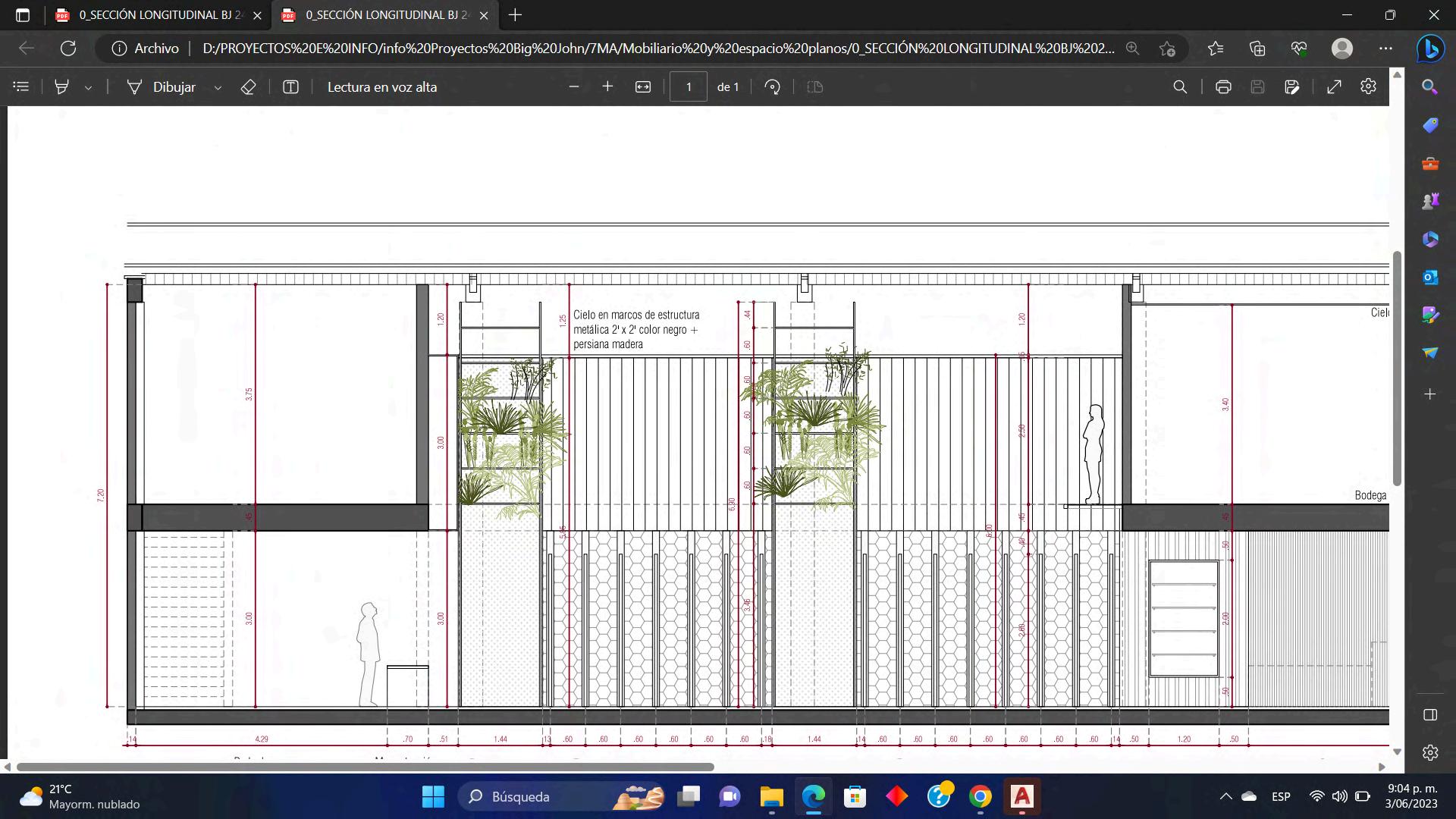Image resolution: width=1456 pixels, height=819 pixels.
Task: Rotate the PDF page
Action: (x=772, y=87)
